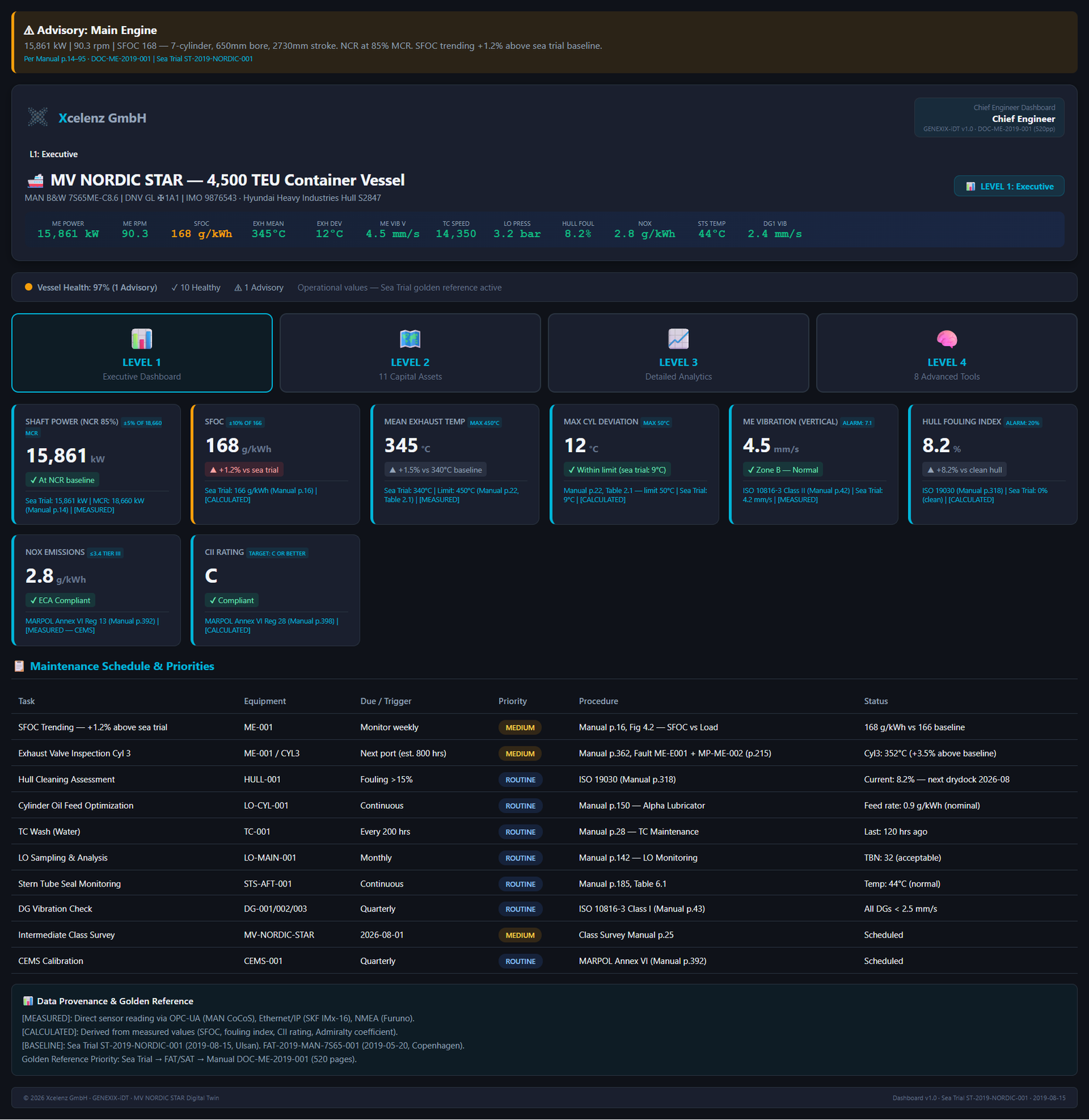Click the LO PRESS 3.2 bar readout

tap(517, 229)
